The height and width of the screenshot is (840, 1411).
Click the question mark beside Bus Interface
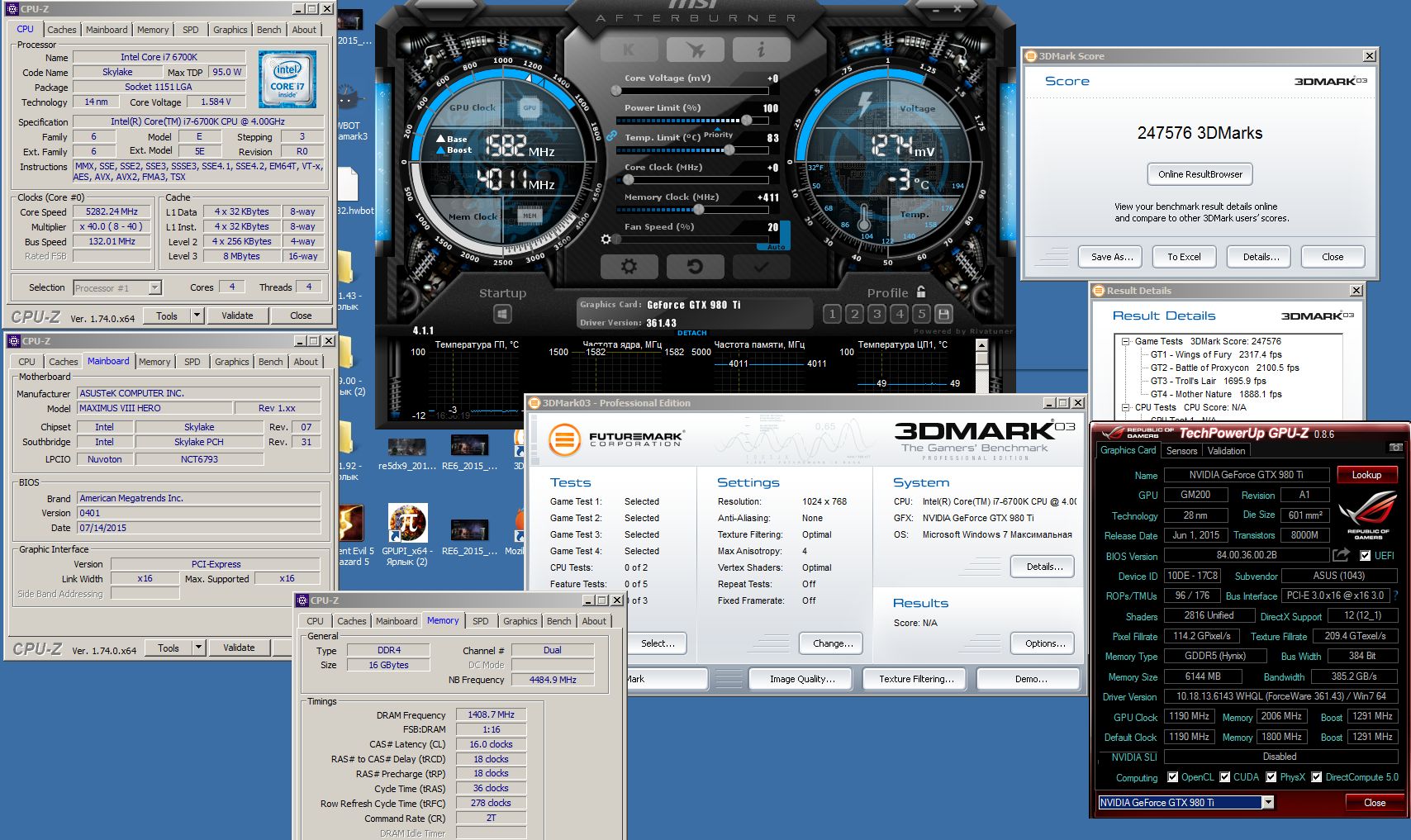point(1395,596)
